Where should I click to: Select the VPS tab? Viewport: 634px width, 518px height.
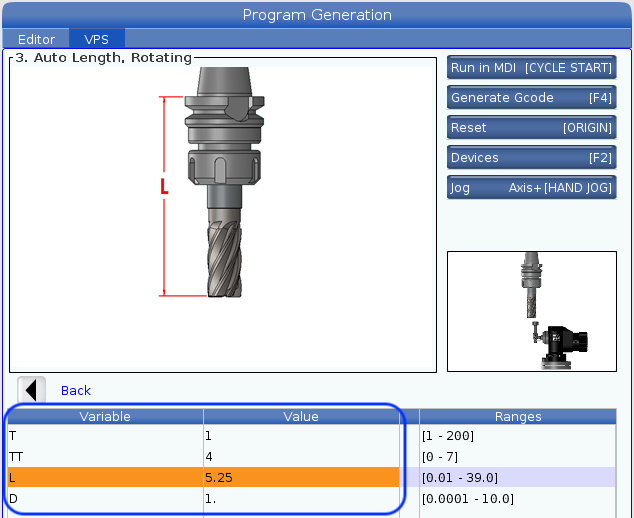click(97, 40)
